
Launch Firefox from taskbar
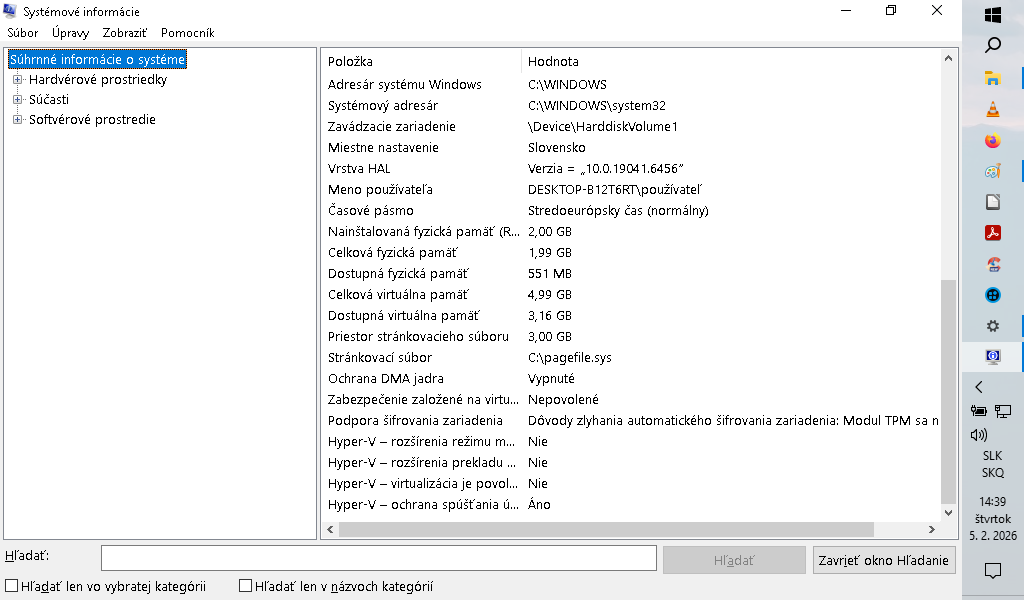[993, 140]
